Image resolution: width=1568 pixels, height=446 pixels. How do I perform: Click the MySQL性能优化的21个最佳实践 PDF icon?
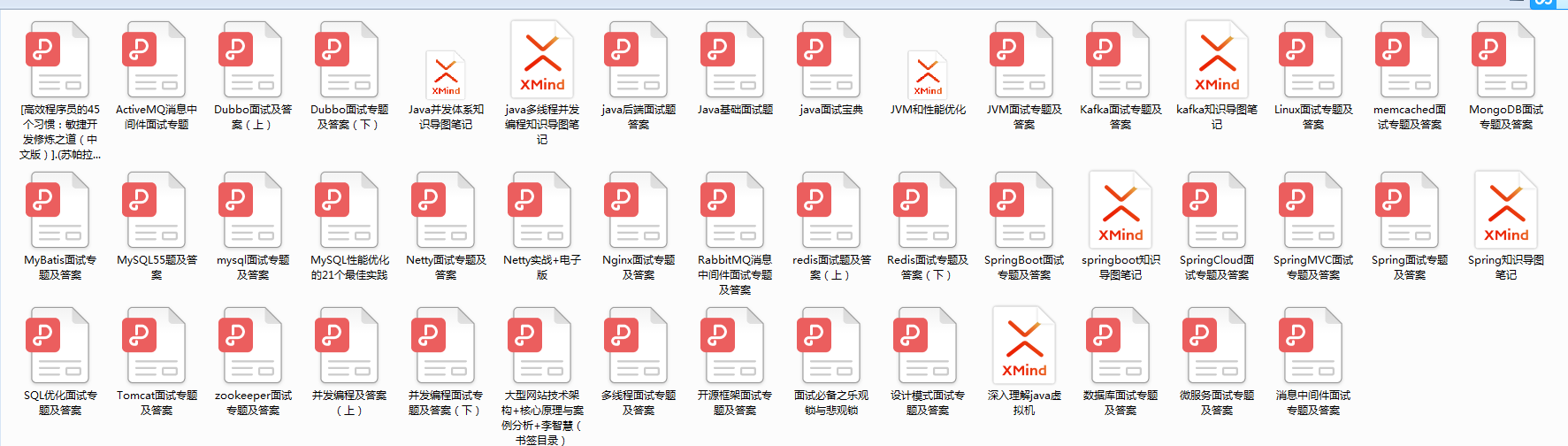(x=348, y=210)
